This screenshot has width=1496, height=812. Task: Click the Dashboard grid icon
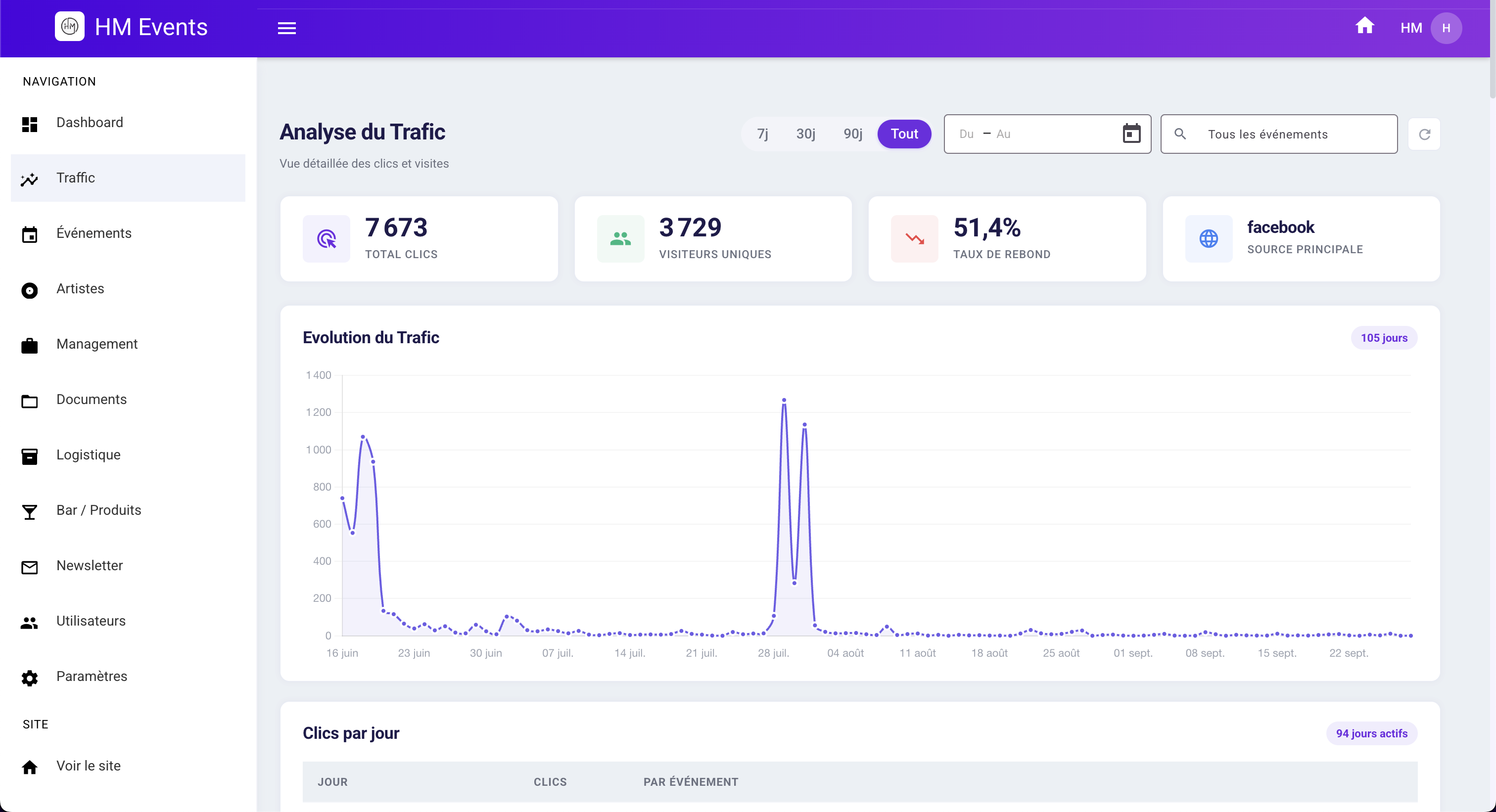pyautogui.click(x=30, y=124)
